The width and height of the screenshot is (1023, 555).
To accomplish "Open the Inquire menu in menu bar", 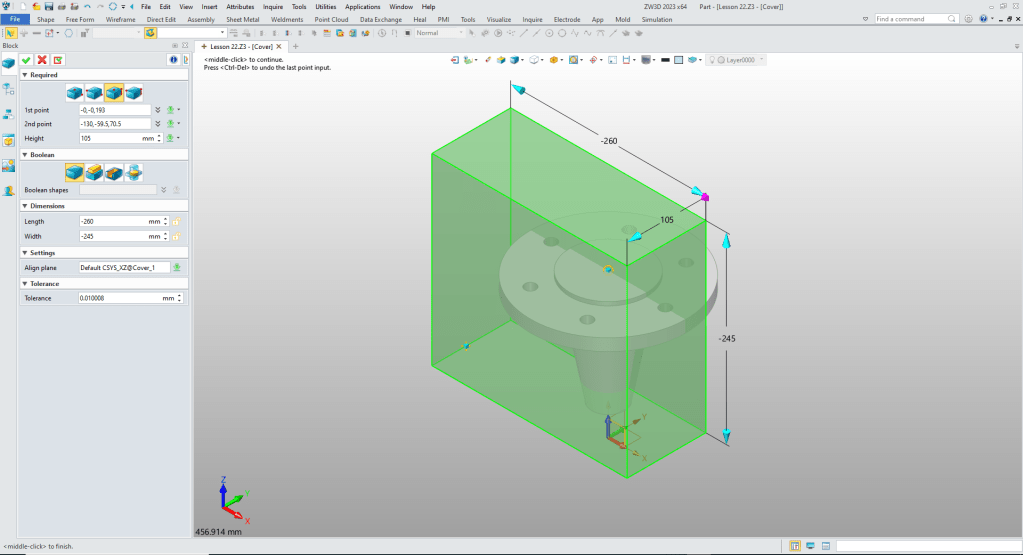I will click(273, 7).
